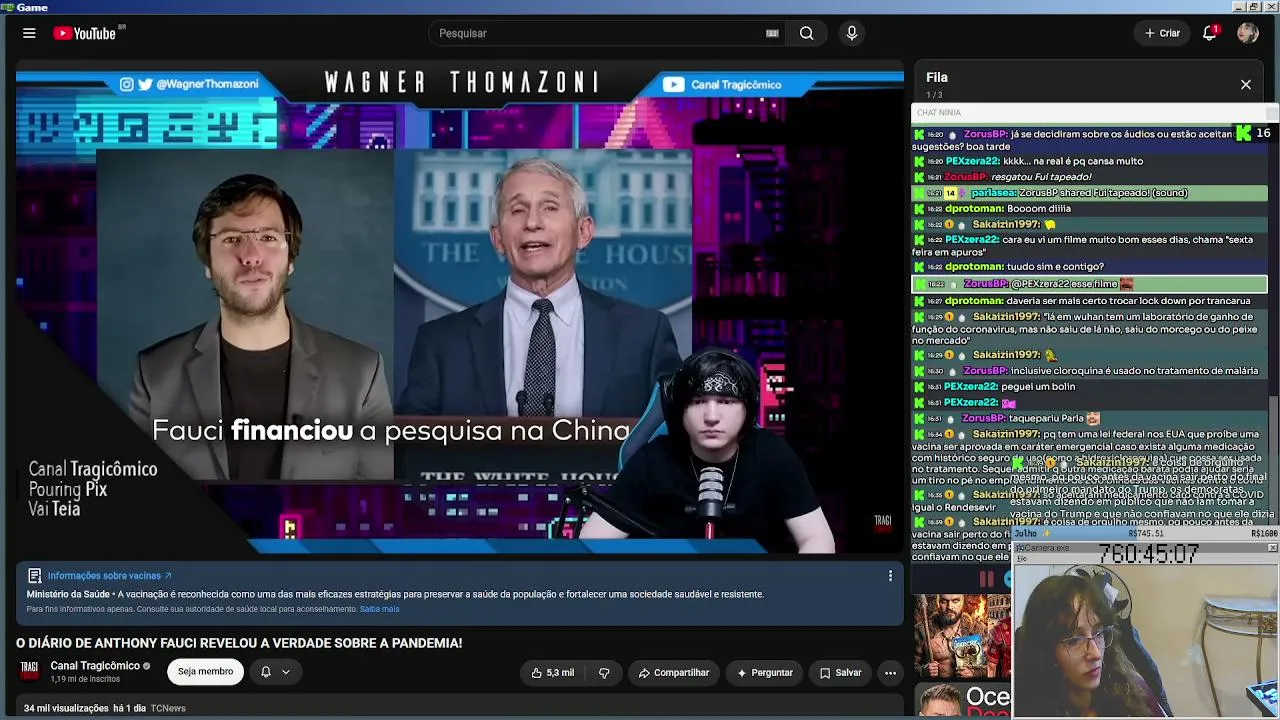Click the highlighted @PEXzera22 esse filme message
Viewport: 1280px width, 720px height.
point(1089,284)
